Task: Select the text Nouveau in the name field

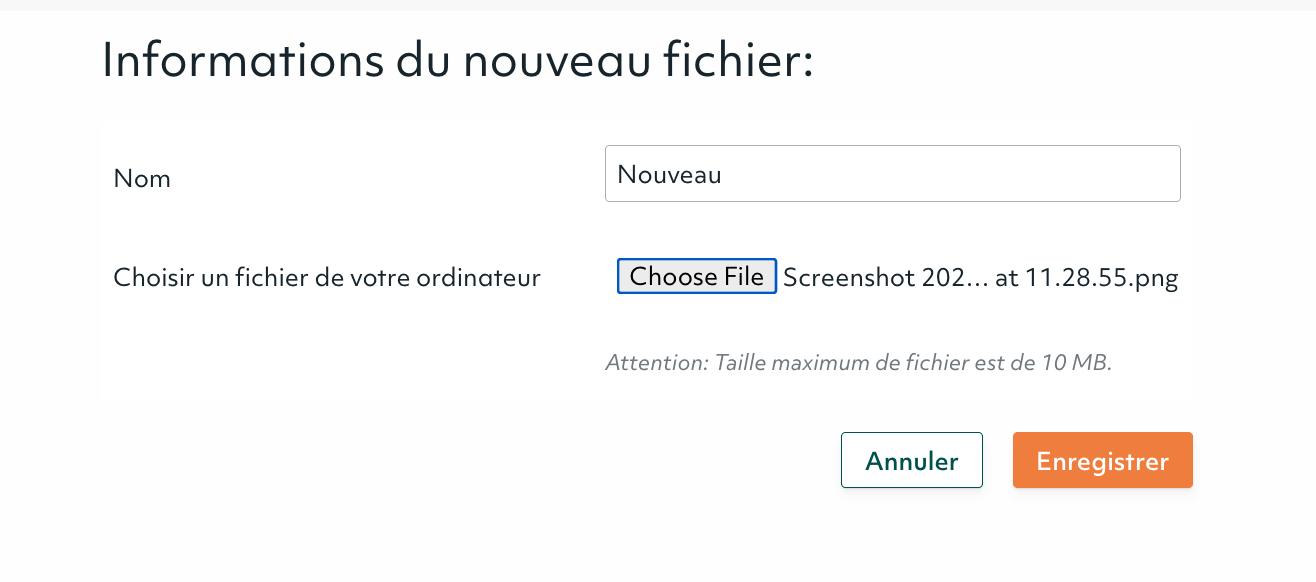Action: (x=670, y=173)
